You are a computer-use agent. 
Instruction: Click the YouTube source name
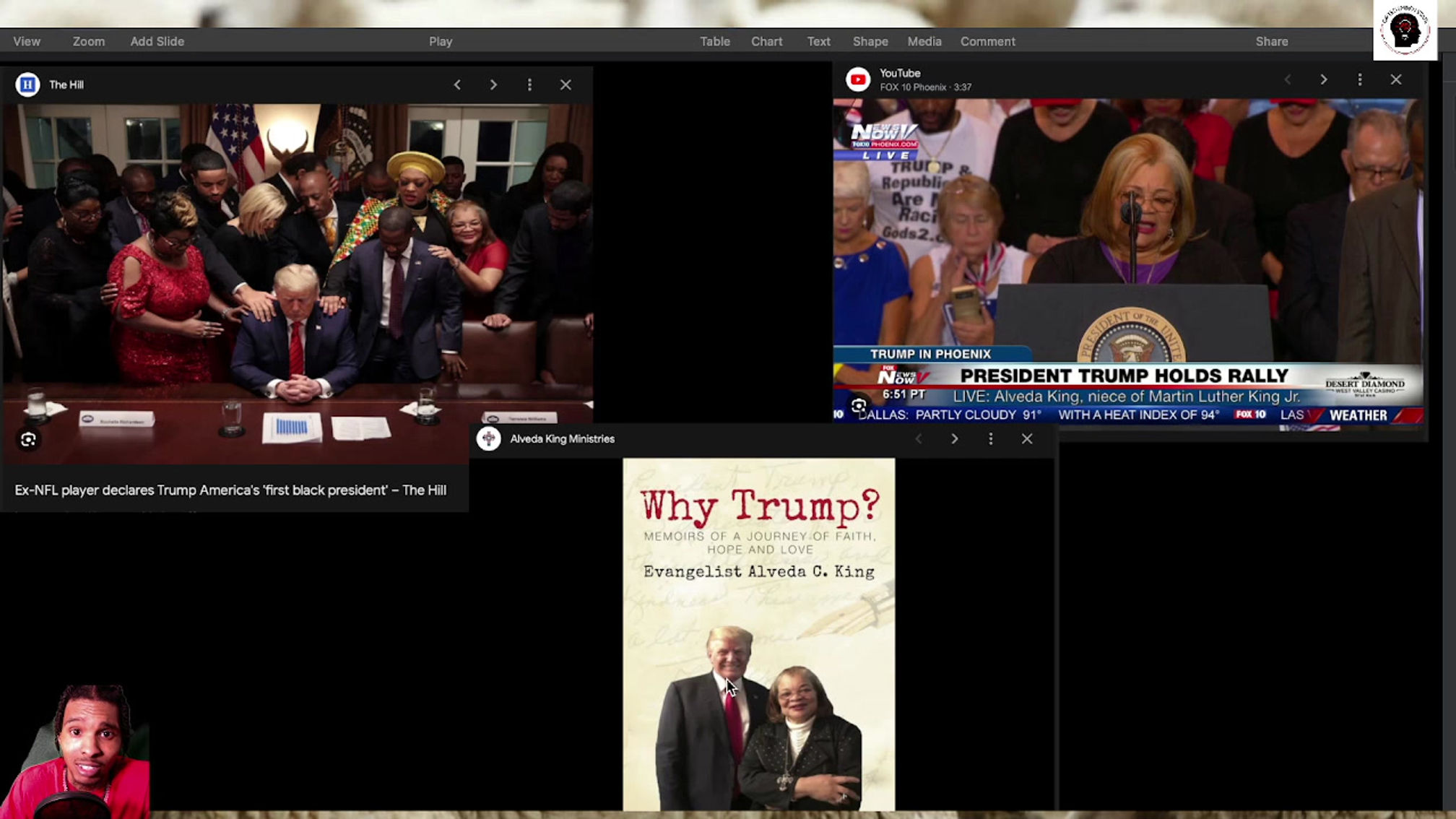tap(900, 73)
